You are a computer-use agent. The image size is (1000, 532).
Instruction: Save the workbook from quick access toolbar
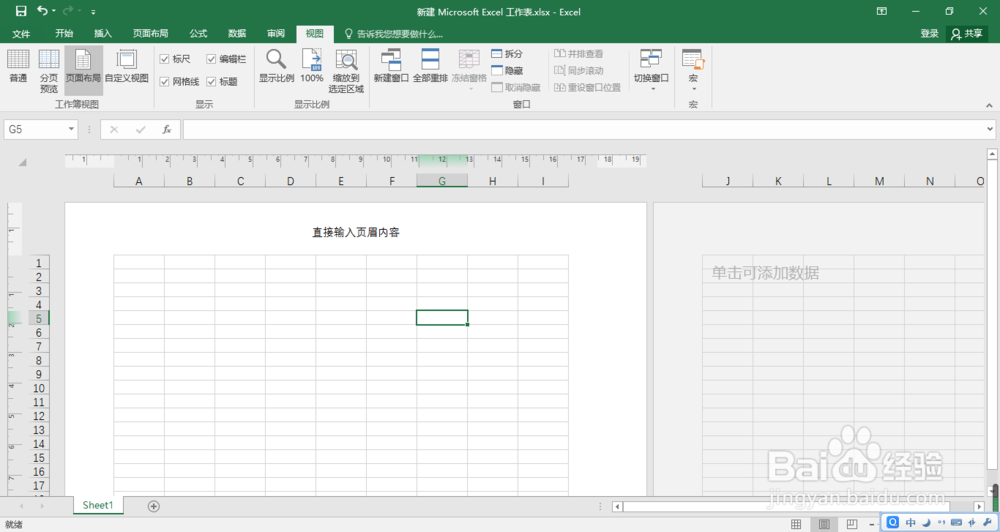point(21,11)
